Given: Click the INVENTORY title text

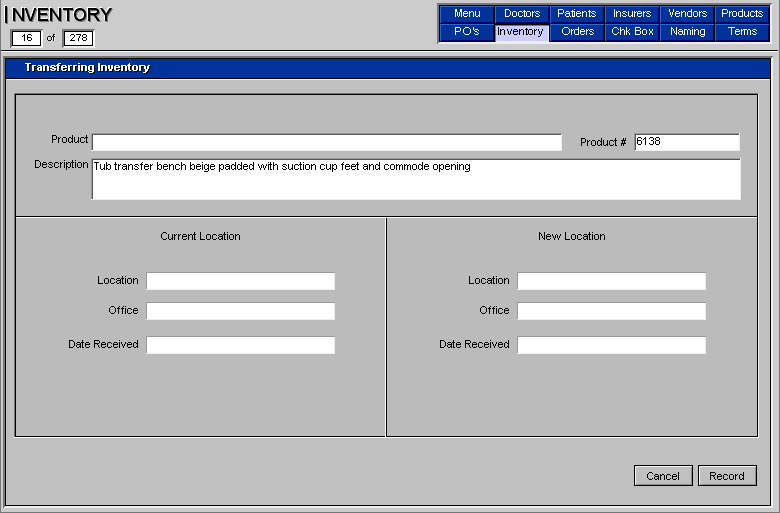Looking at the screenshot, I should tap(59, 15).
